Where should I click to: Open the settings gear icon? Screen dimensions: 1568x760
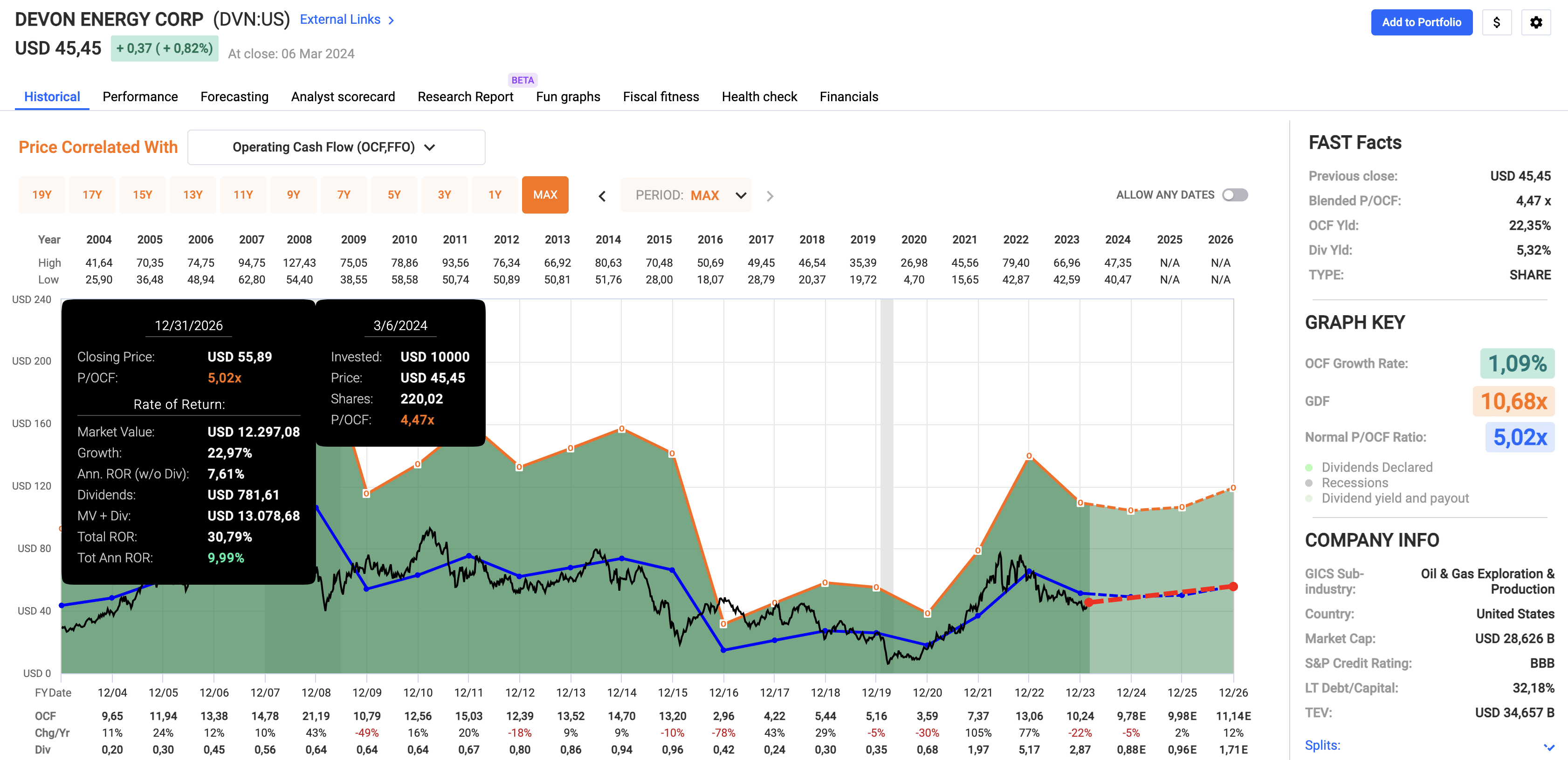click(1536, 22)
